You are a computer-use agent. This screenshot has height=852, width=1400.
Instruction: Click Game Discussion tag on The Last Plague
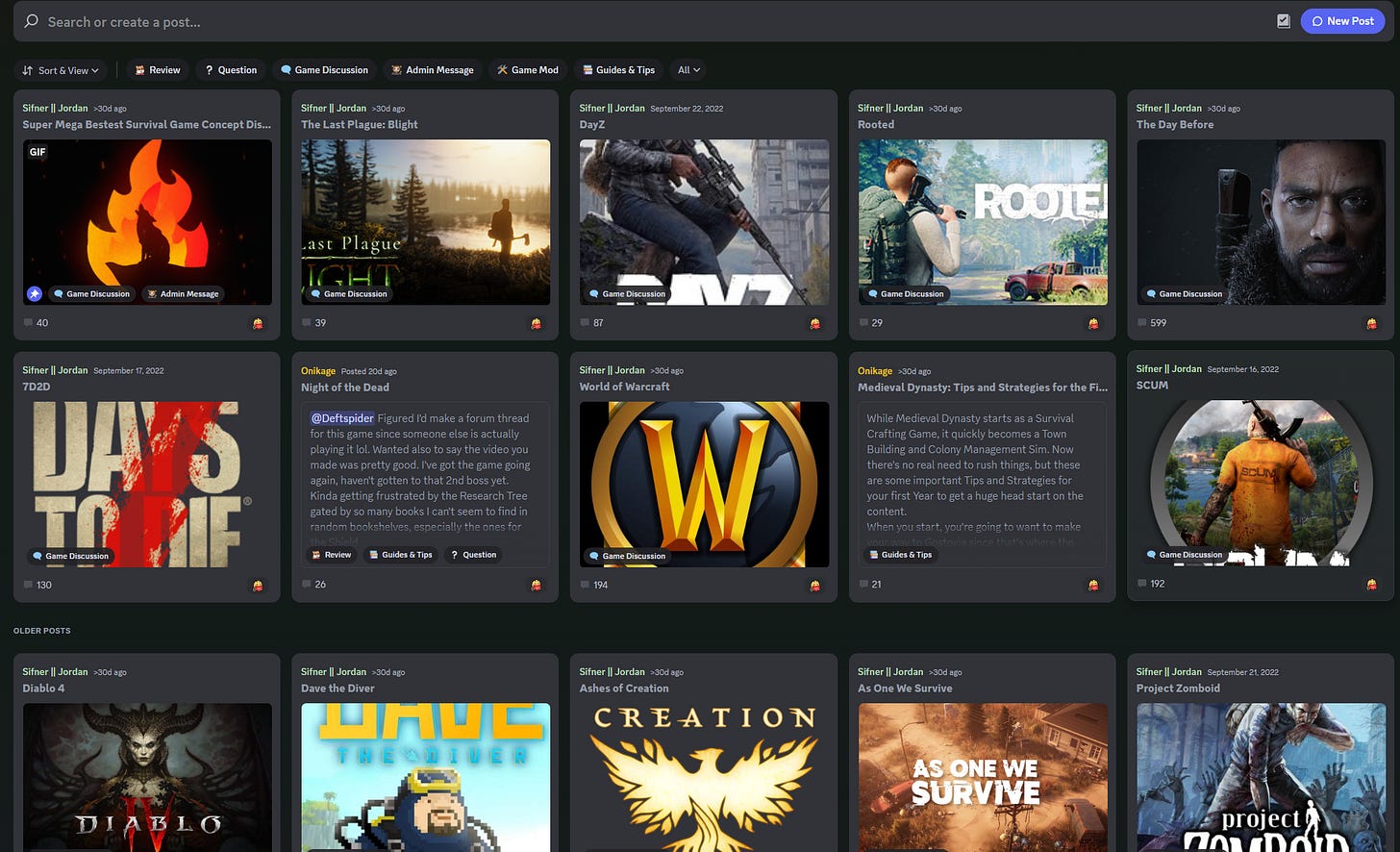(x=348, y=293)
